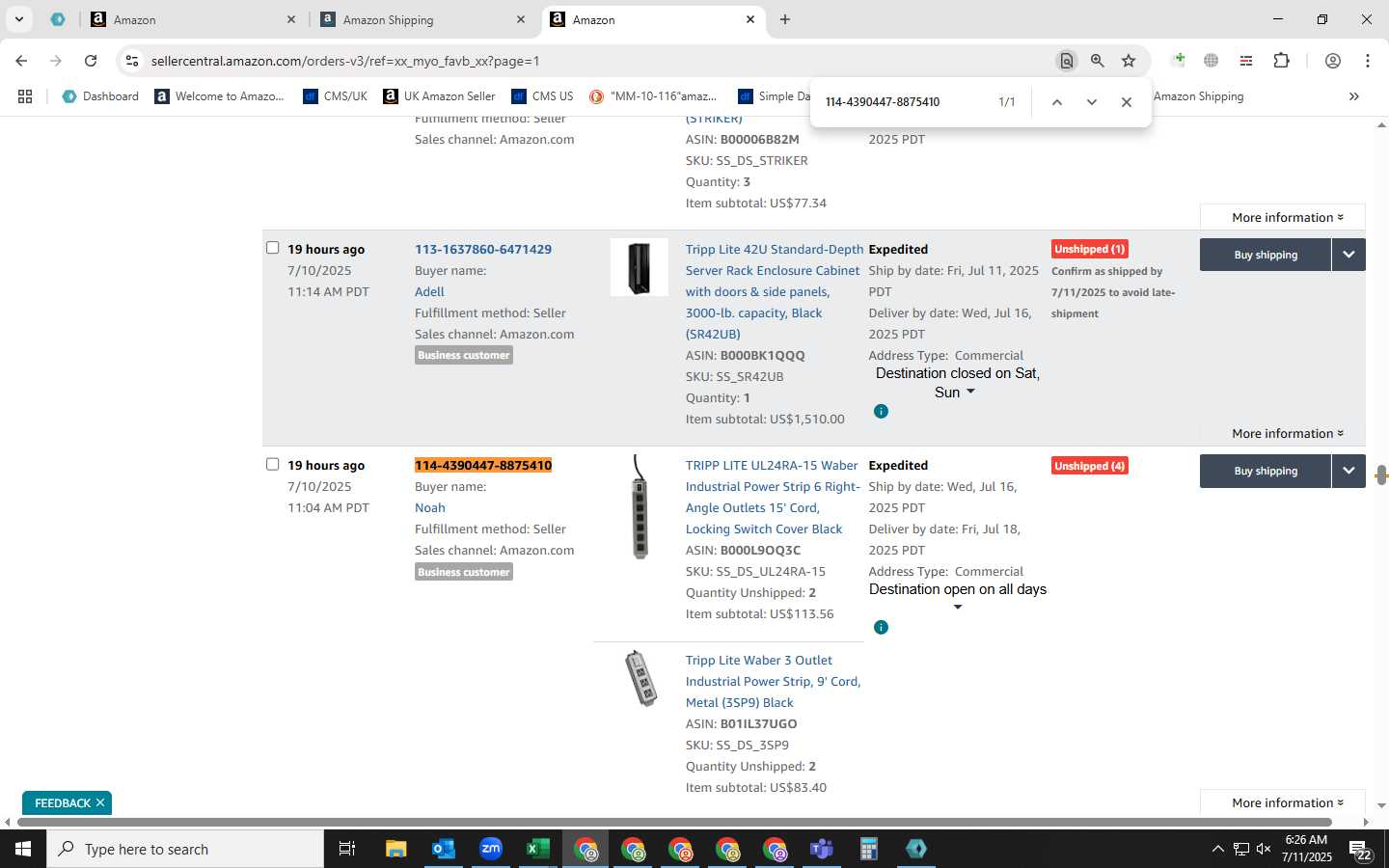
Task: Open Dashboard bookmark
Action: 100,96
